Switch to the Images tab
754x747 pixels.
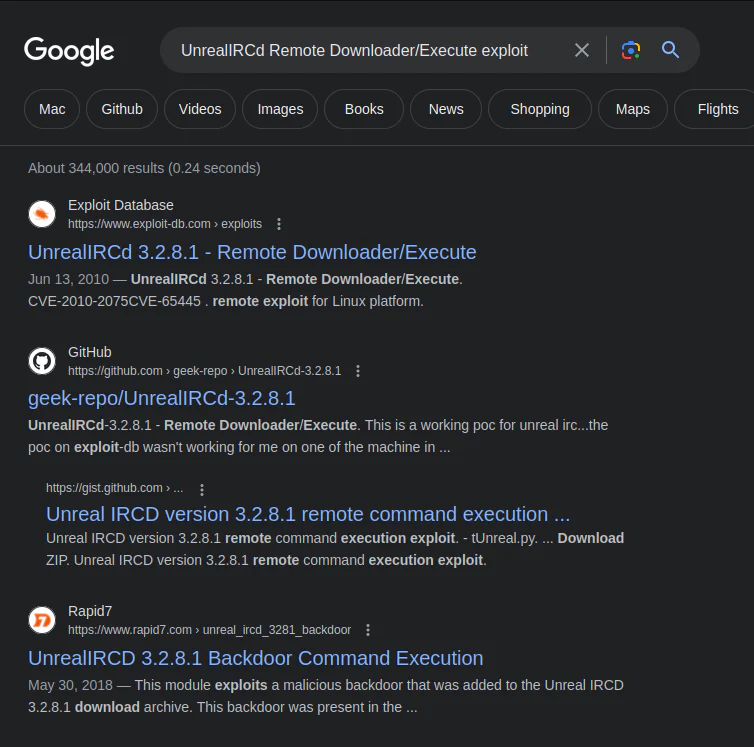[280, 109]
